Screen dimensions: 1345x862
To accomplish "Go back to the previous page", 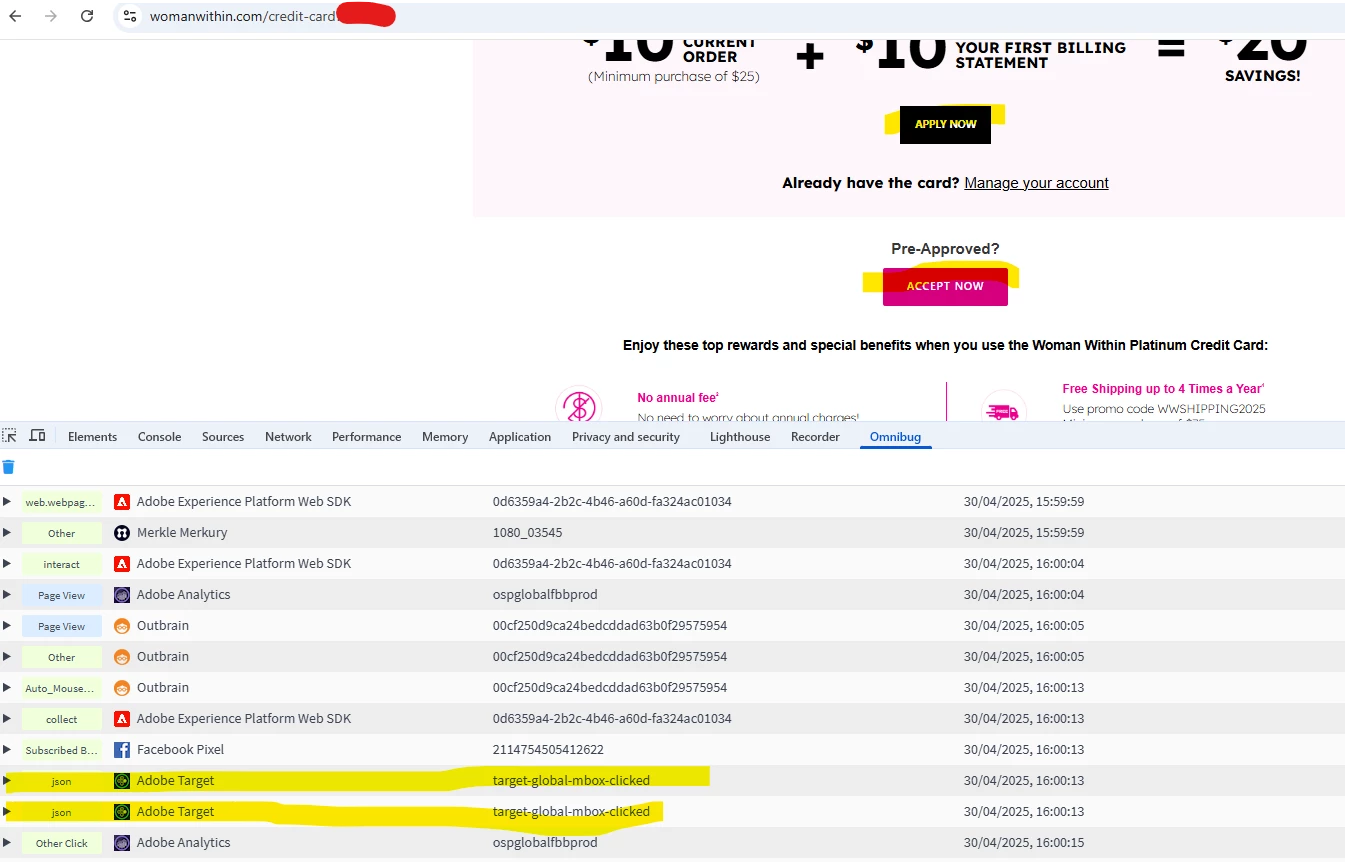I will pyautogui.click(x=15, y=16).
